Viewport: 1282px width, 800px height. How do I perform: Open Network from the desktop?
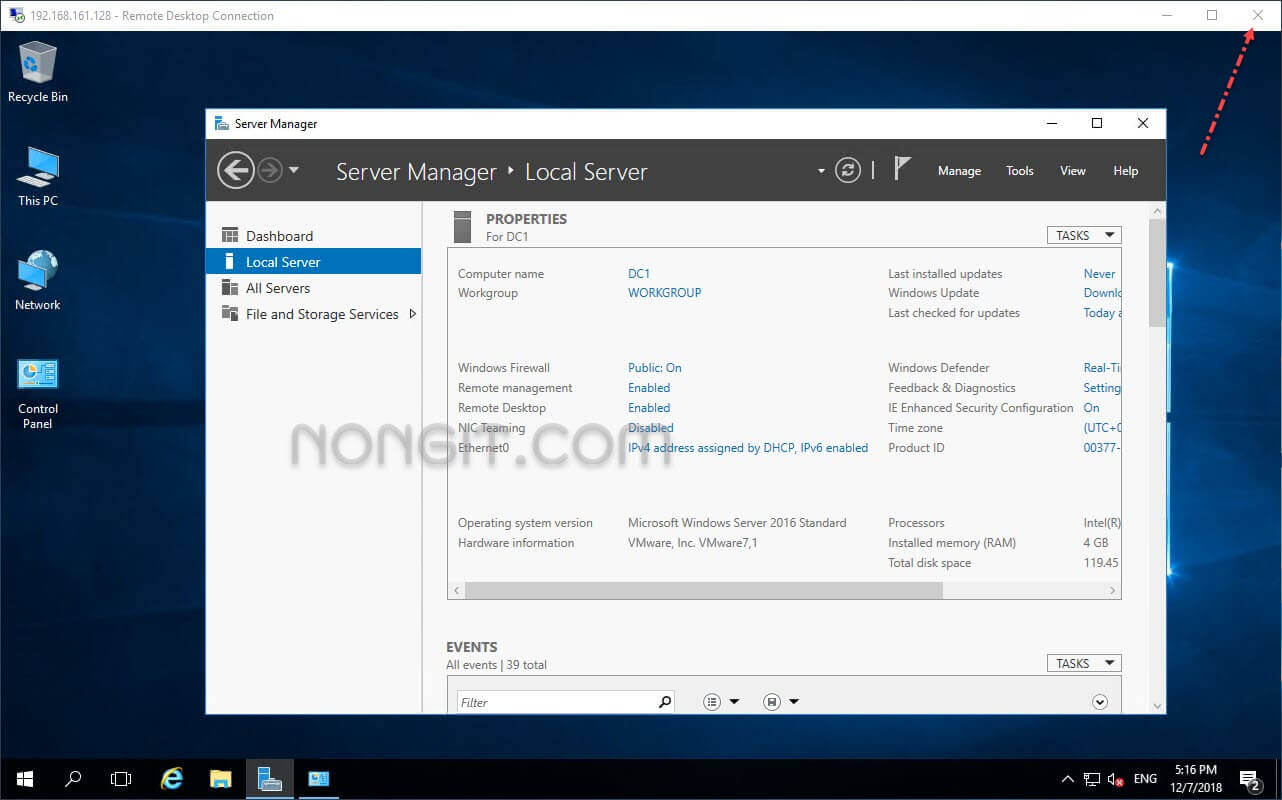click(37, 272)
